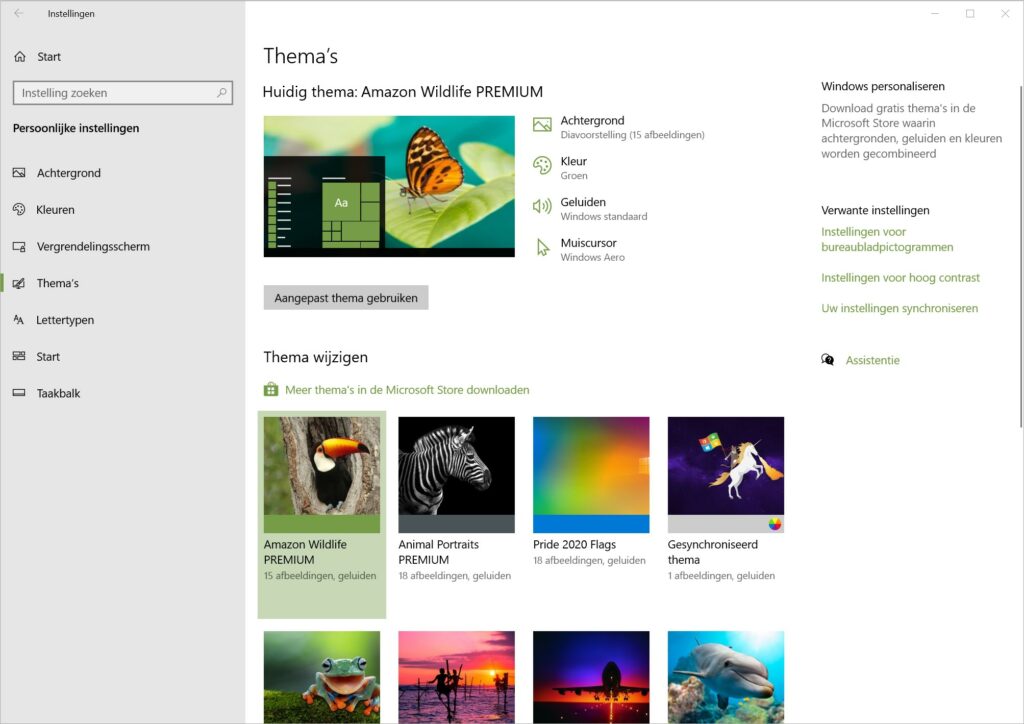
Task: Open the Start home icon in sidebar
Action: pos(20,57)
